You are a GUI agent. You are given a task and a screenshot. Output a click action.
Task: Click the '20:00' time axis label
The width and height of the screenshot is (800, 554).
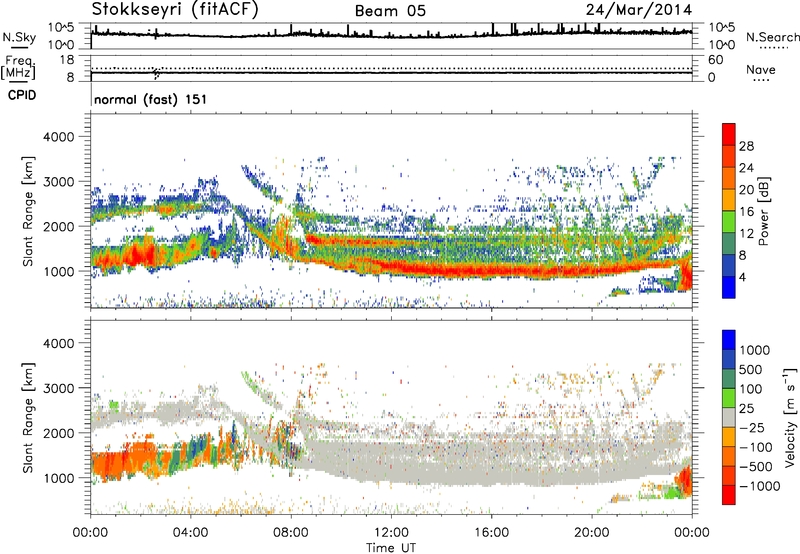coord(592,533)
